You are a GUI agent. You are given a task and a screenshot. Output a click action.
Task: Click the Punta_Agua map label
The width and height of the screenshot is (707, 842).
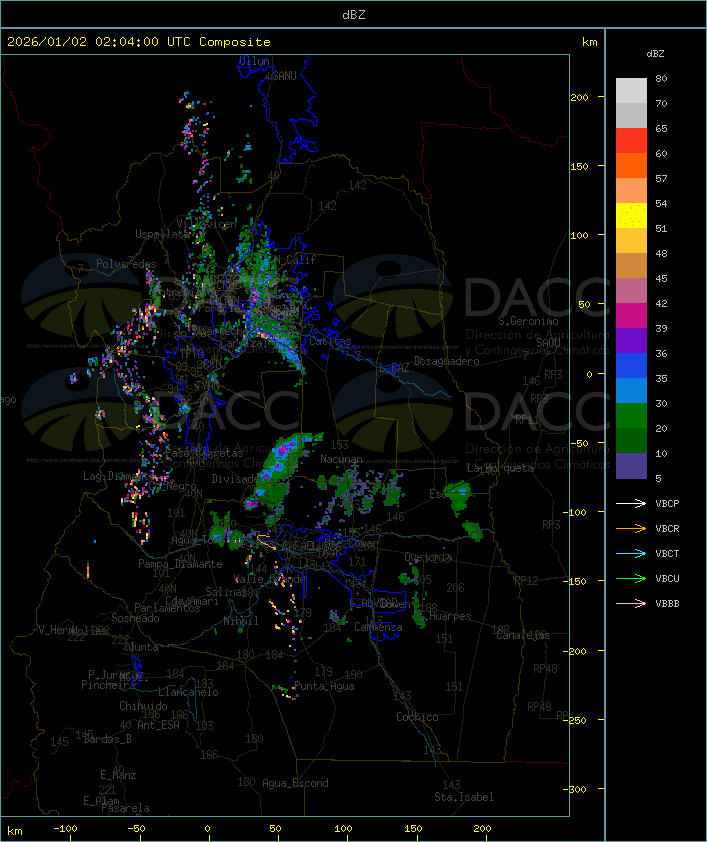pos(324,686)
